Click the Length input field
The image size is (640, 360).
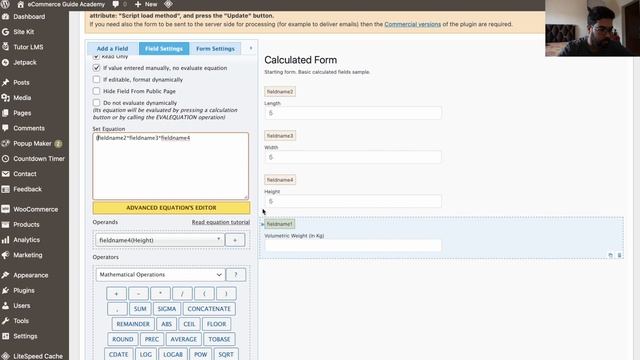click(x=353, y=113)
